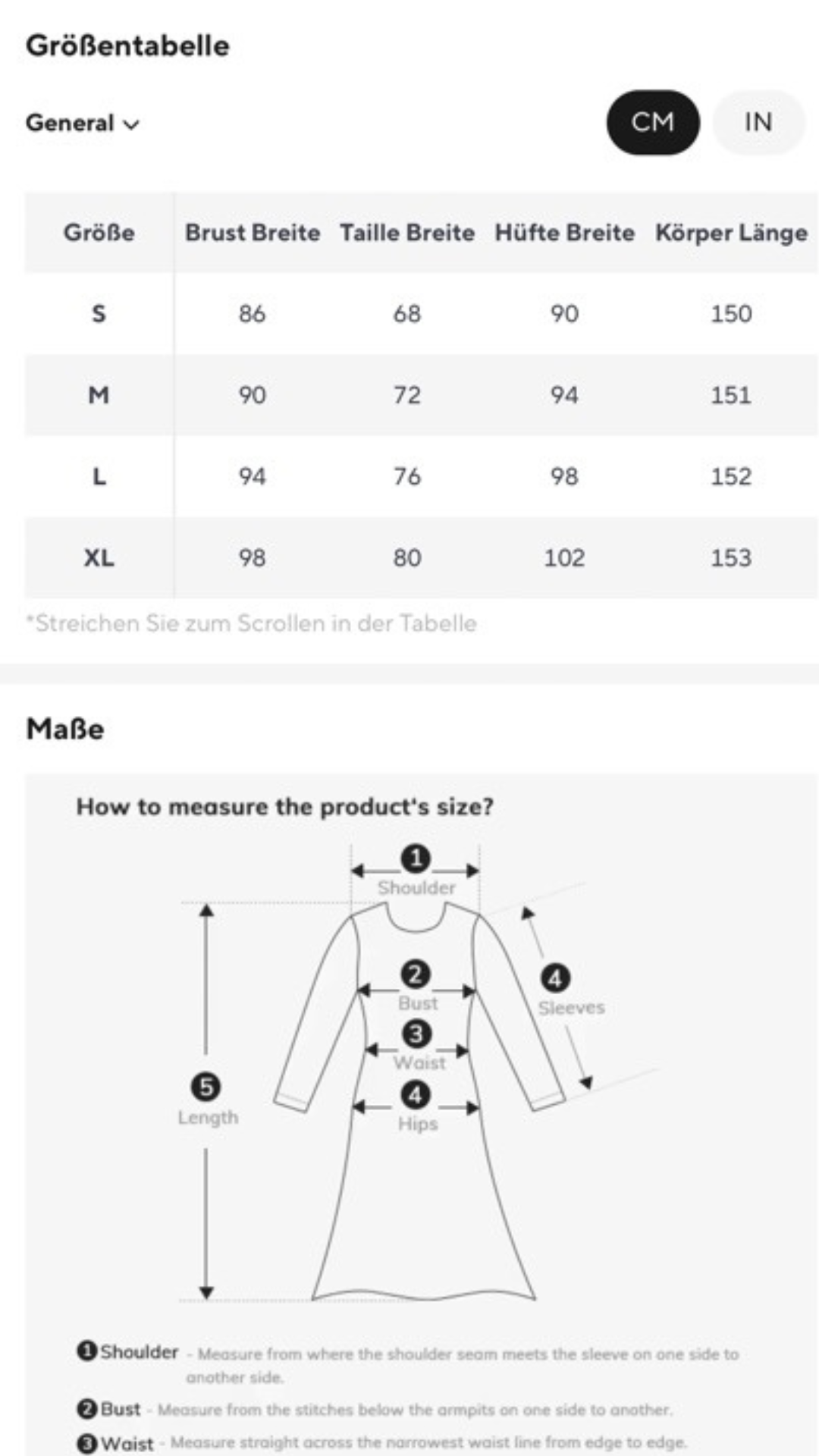Image resolution: width=819 pixels, height=1456 pixels.
Task: Select the size M row
Action: (x=422, y=395)
